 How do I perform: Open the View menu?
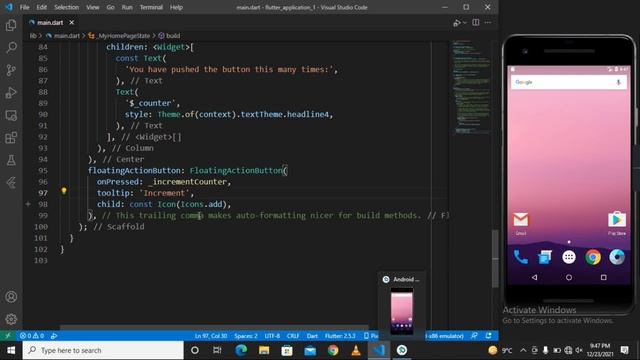(93, 7)
